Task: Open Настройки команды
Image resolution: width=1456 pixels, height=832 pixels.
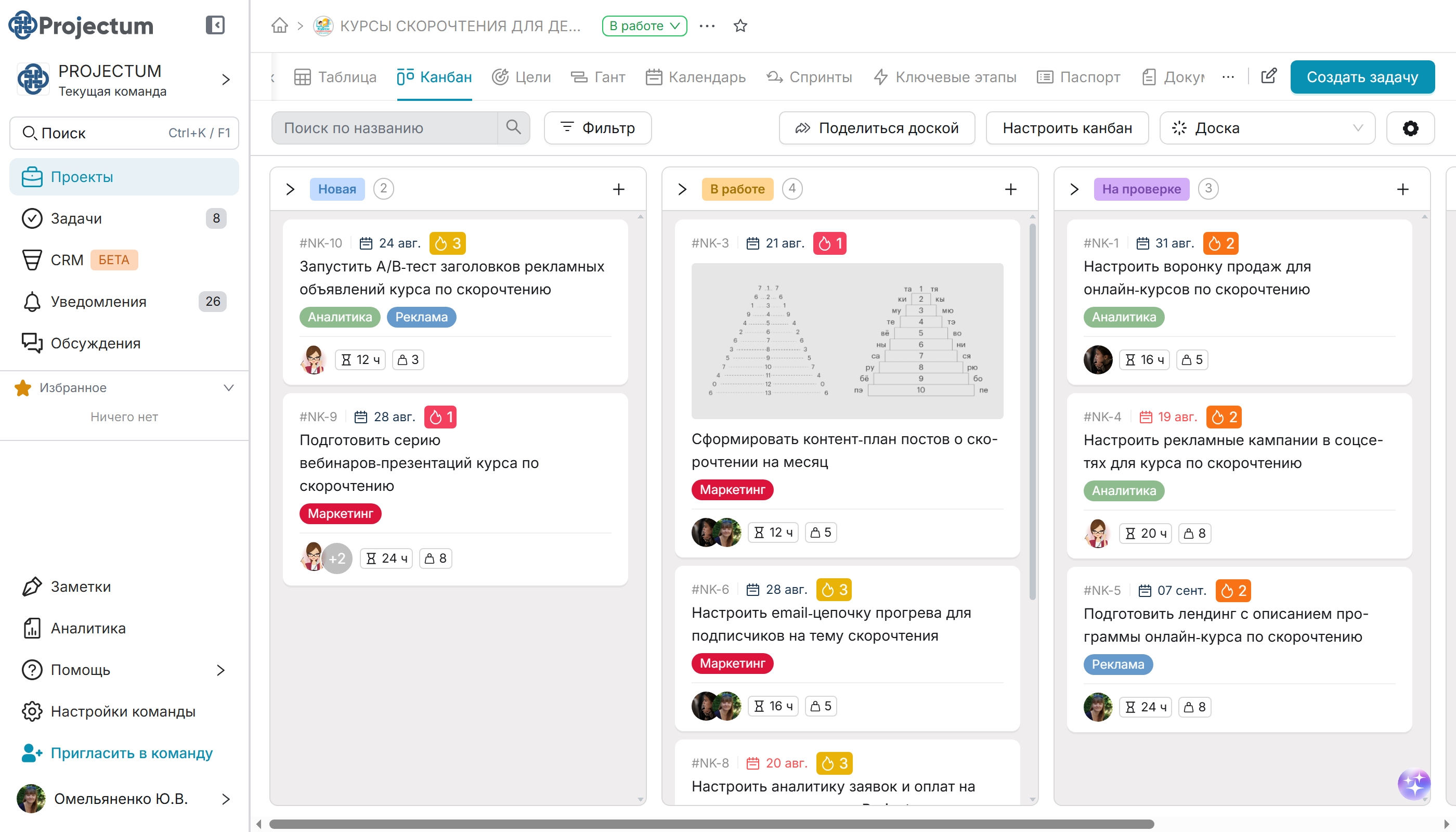Action: (x=124, y=711)
